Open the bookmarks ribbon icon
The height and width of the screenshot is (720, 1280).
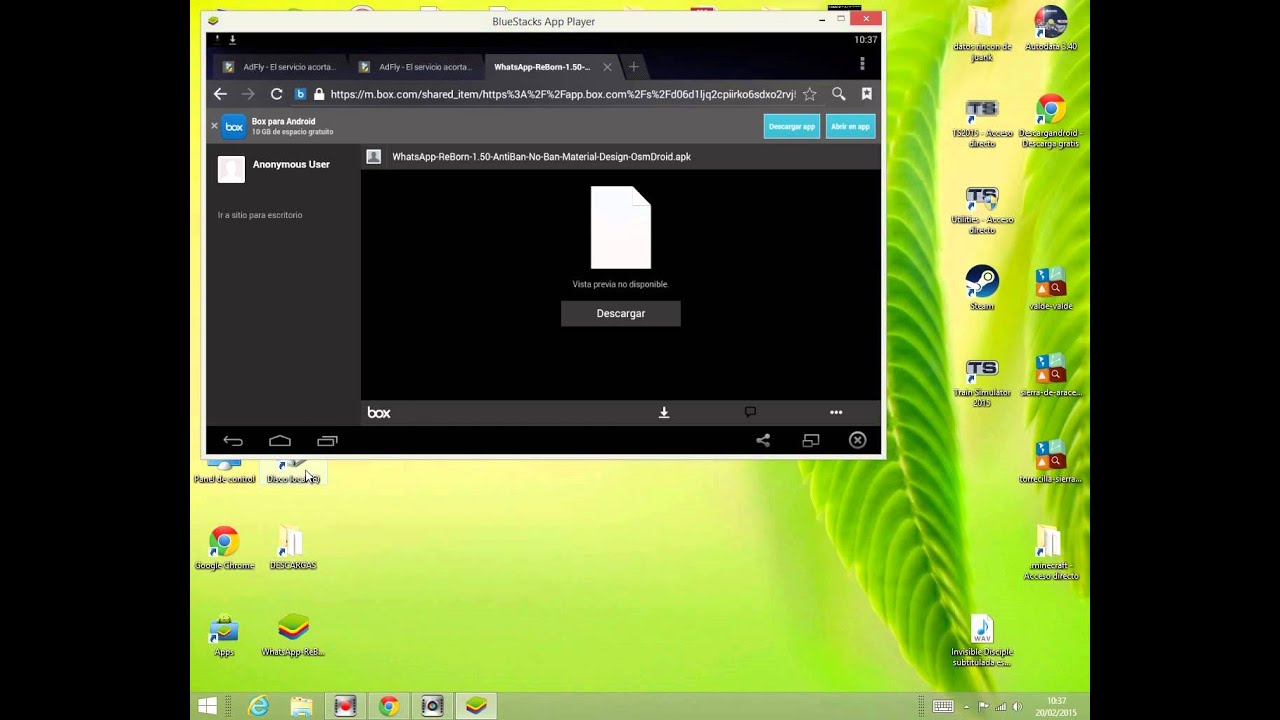[x=867, y=94]
